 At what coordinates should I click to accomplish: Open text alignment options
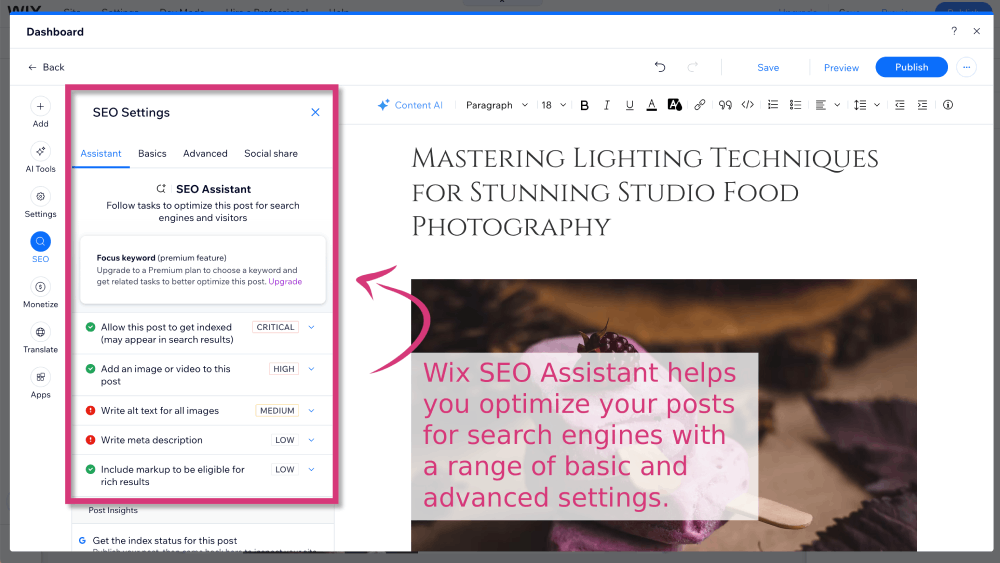tap(827, 105)
